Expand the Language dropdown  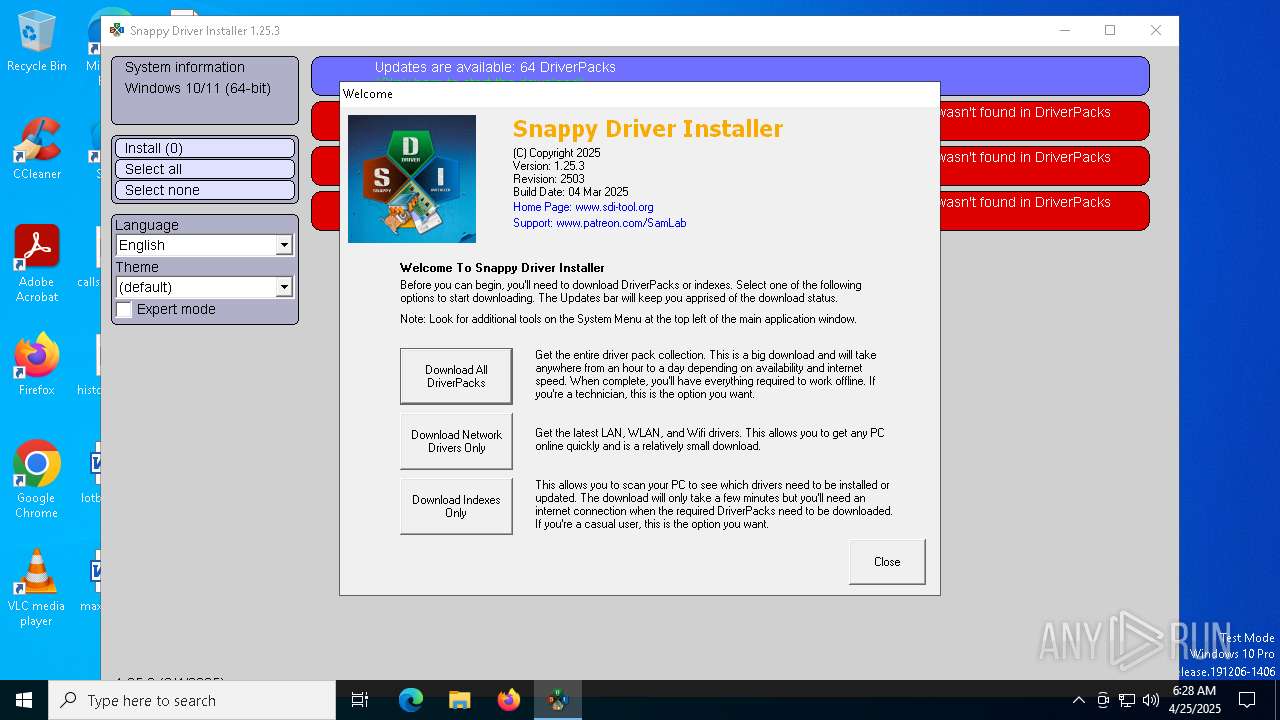[x=284, y=245]
